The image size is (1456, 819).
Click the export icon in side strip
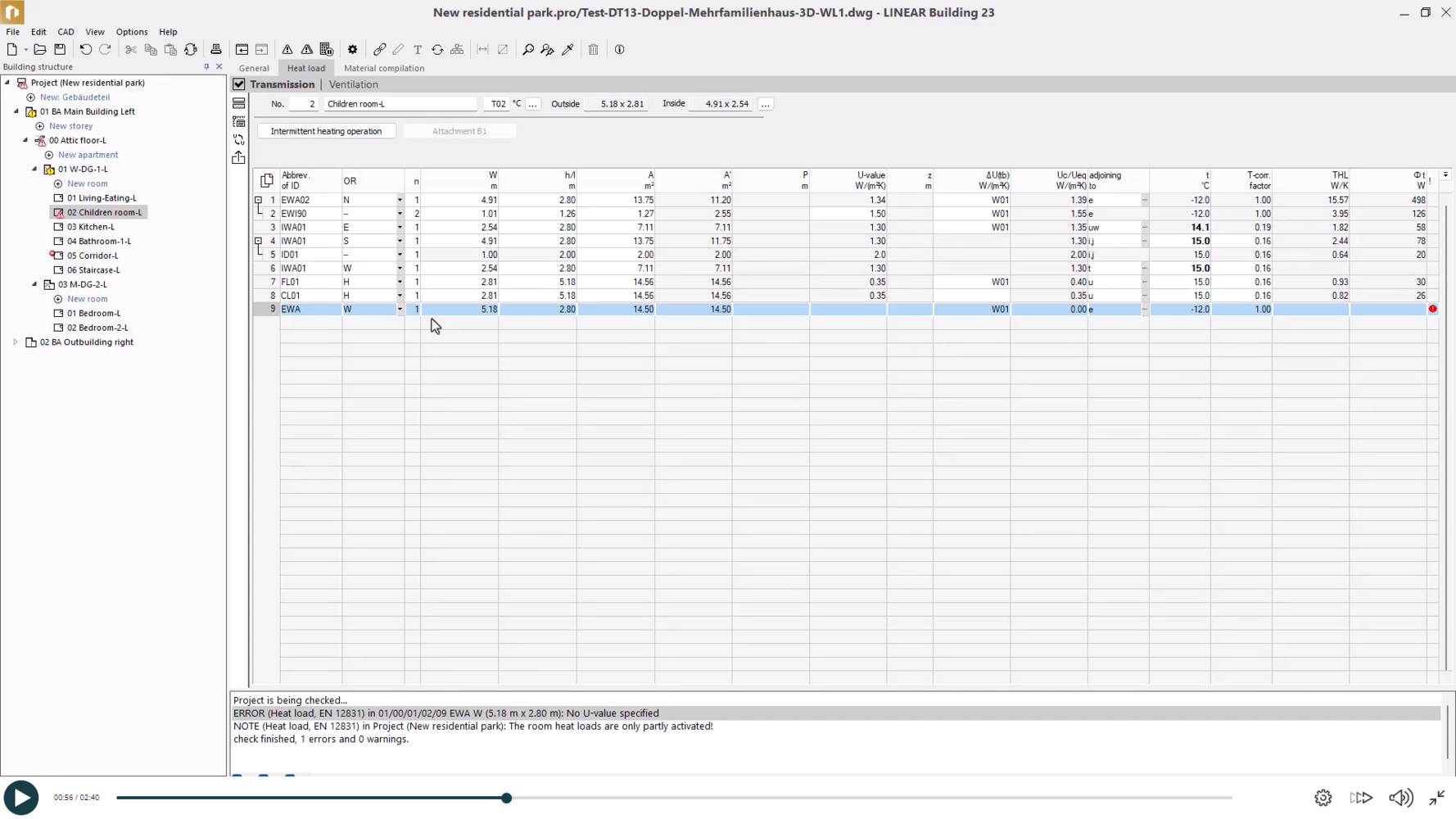point(238,157)
